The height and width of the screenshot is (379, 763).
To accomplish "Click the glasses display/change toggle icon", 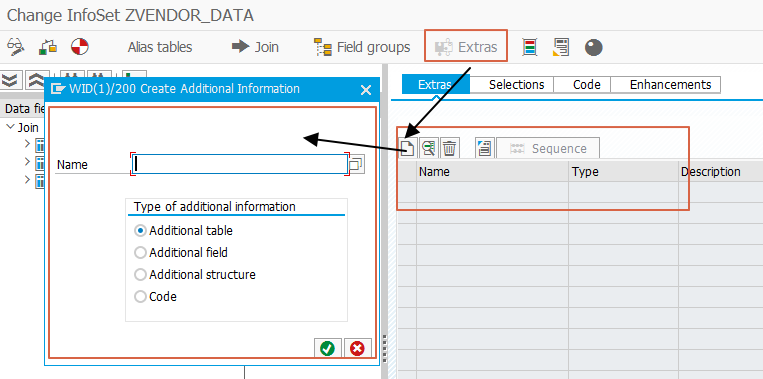I will (x=16, y=47).
